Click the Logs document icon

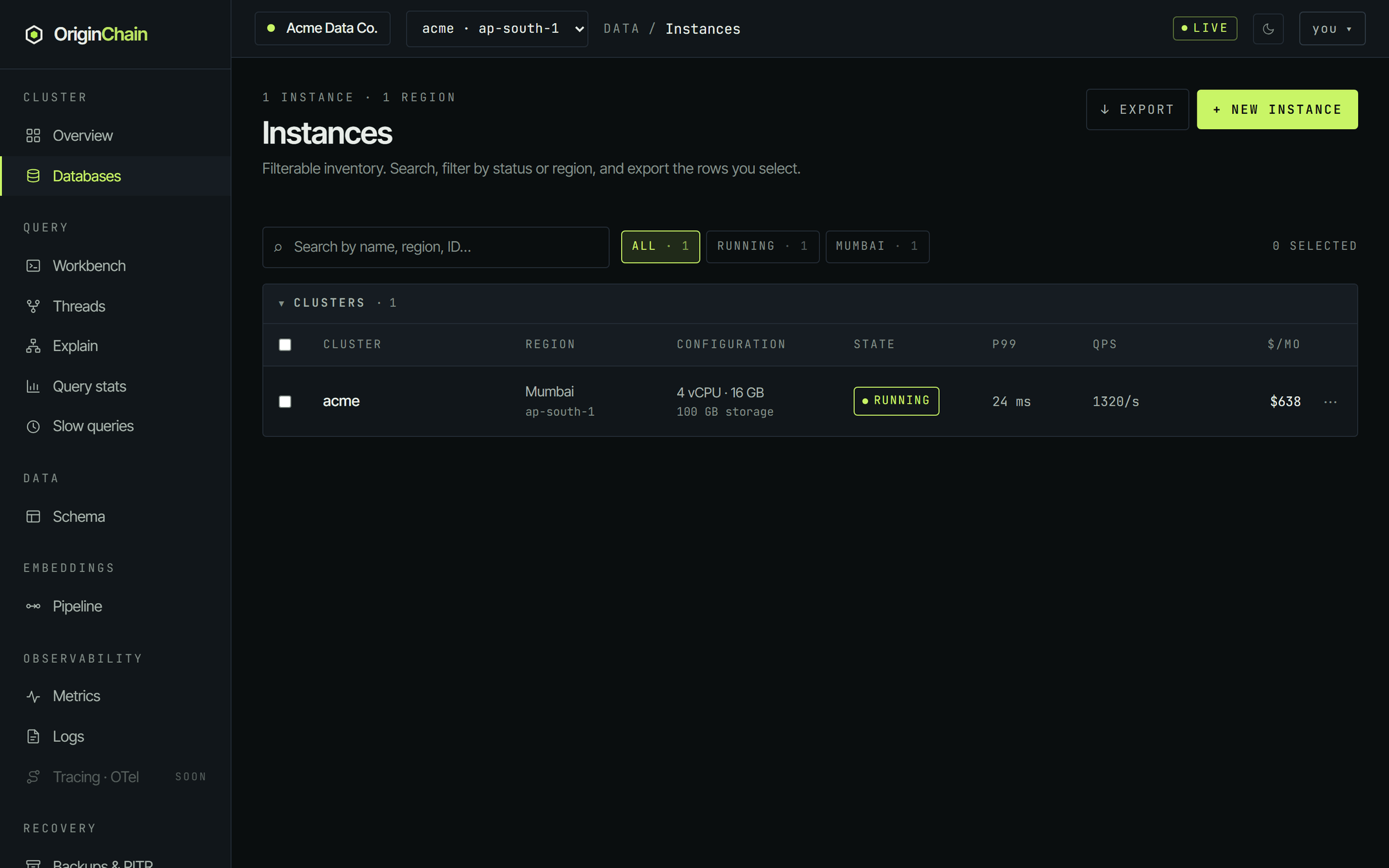pos(33,736)
